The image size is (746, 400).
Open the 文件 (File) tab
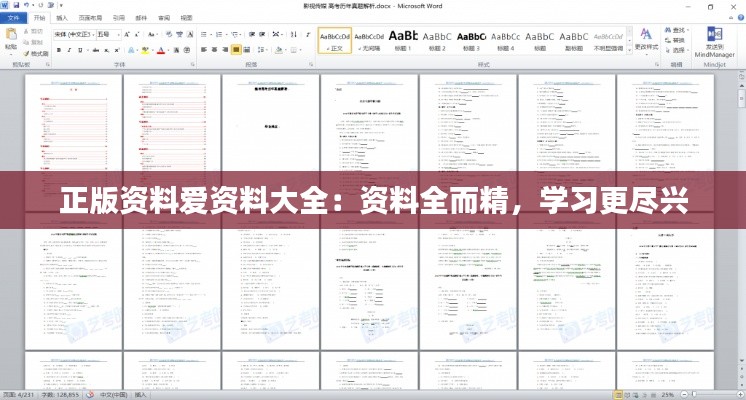13,18
